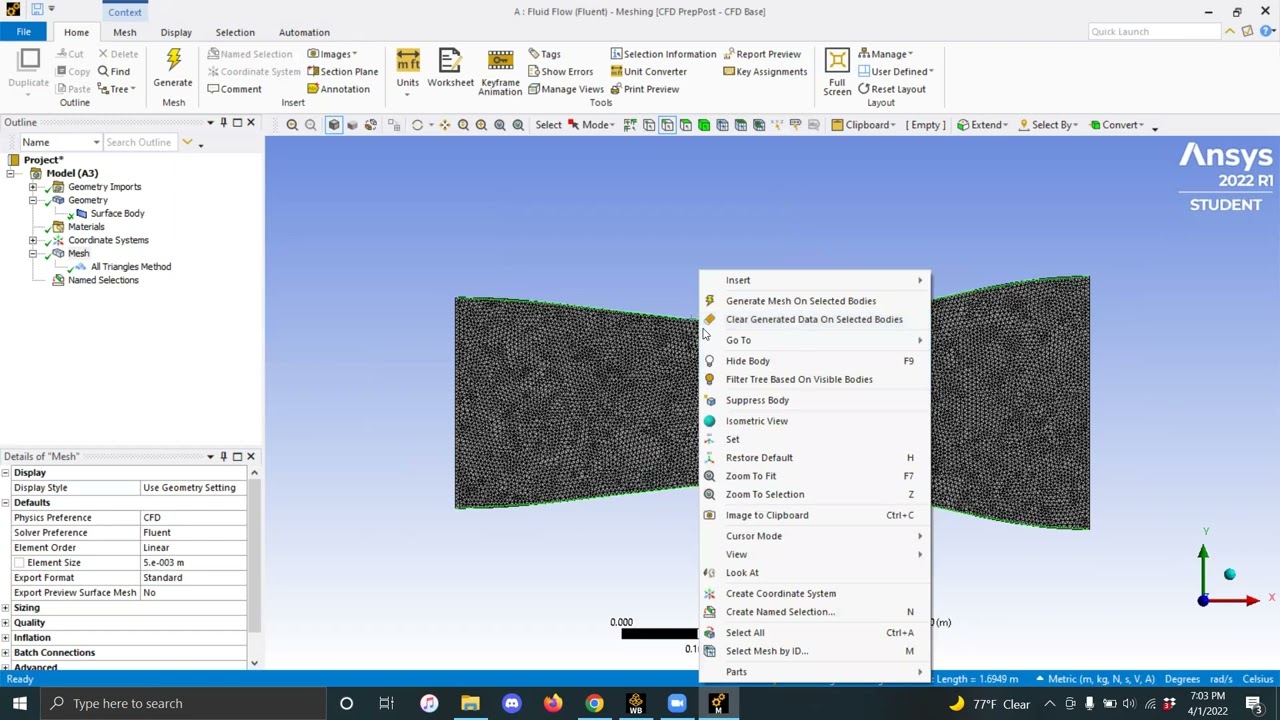Open the Images dropdown in Insert group
Screen dimensions: 1280x720
click(x=330, y=54)
